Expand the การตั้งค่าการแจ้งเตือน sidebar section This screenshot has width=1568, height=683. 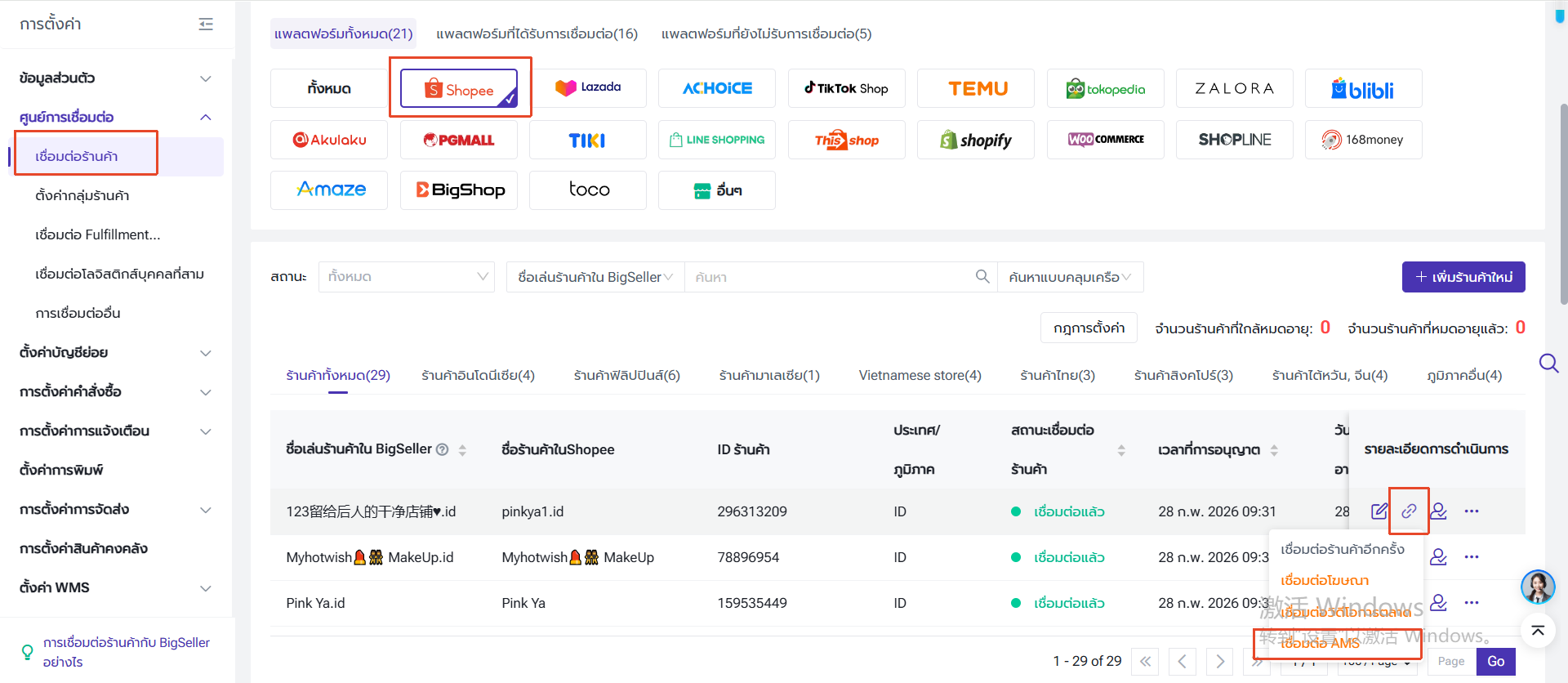tap(206, 431)
